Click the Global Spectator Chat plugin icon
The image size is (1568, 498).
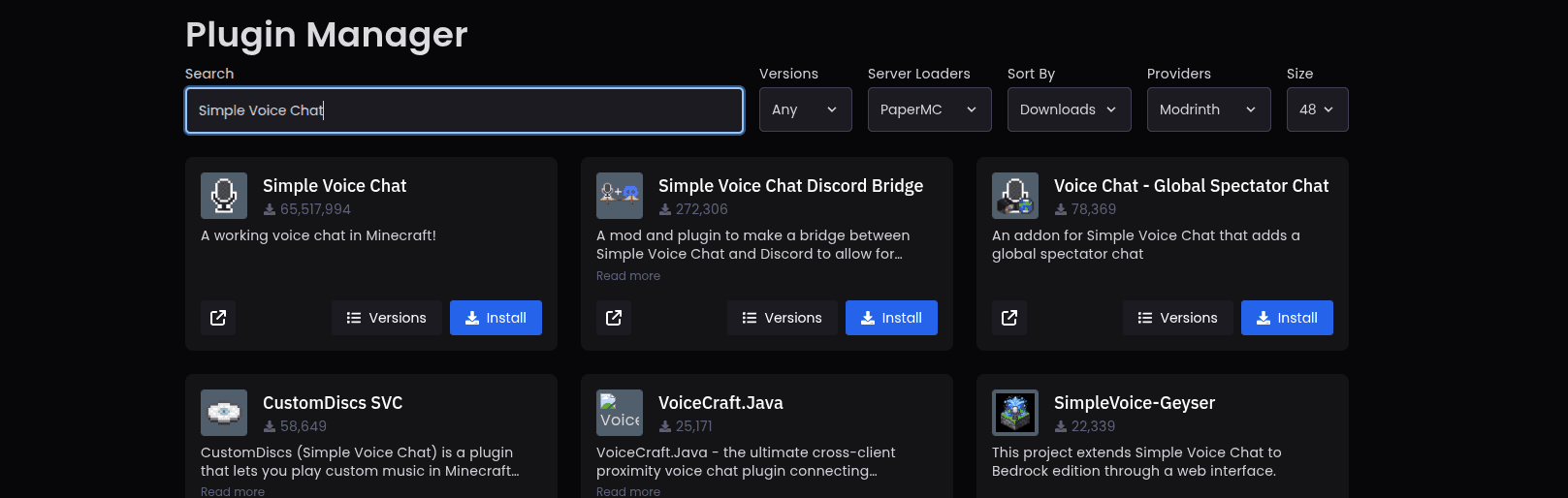tap(1015, 196)
